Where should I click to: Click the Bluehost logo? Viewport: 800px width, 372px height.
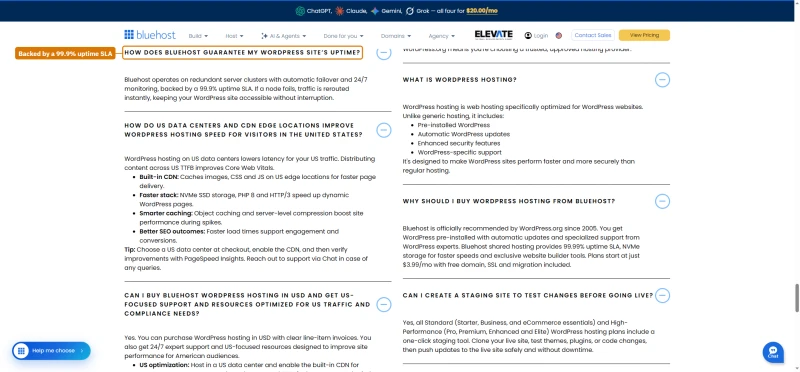click(x=149, y=35)
